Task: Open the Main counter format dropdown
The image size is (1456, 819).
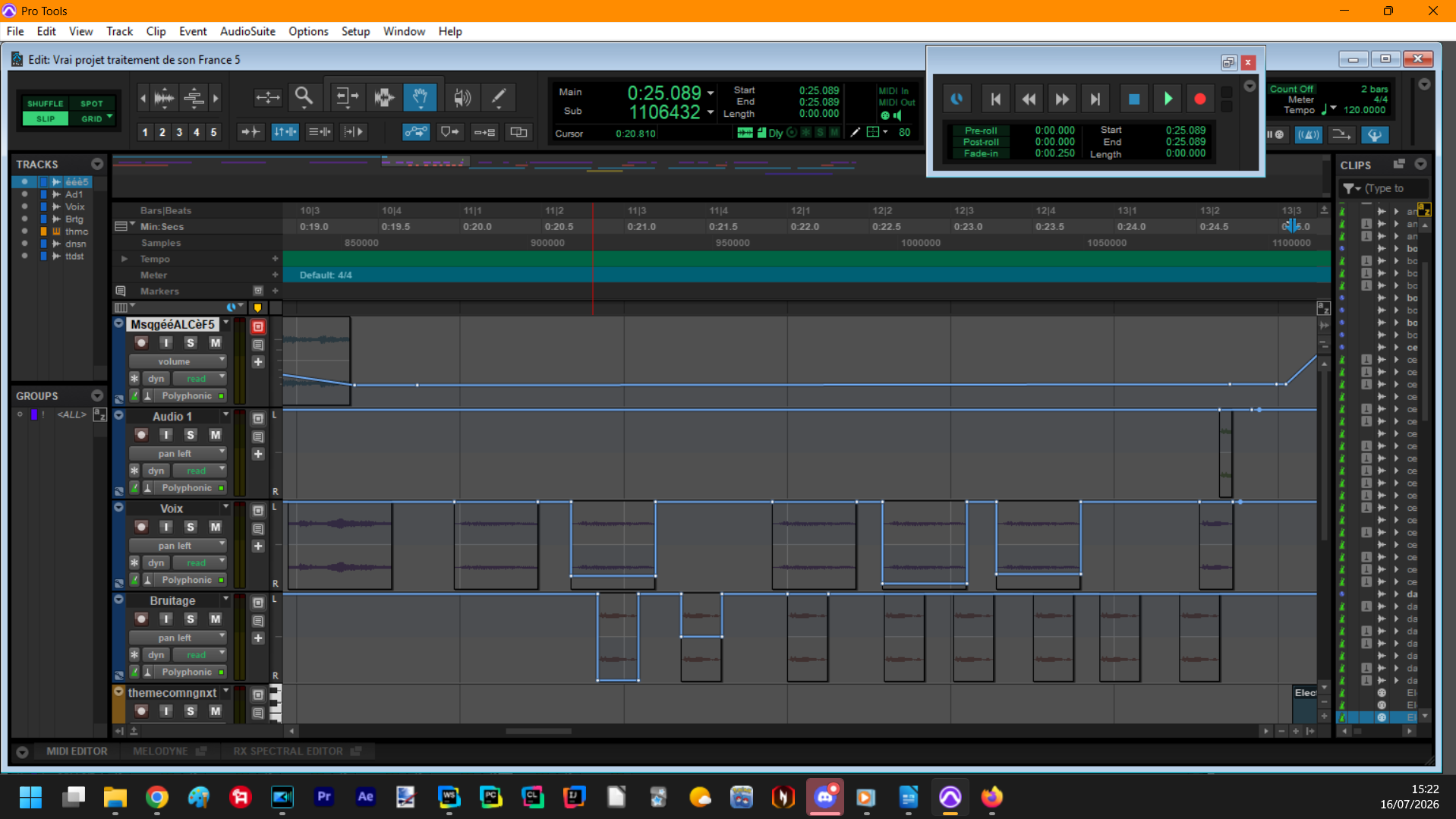Action: point(711,93)
